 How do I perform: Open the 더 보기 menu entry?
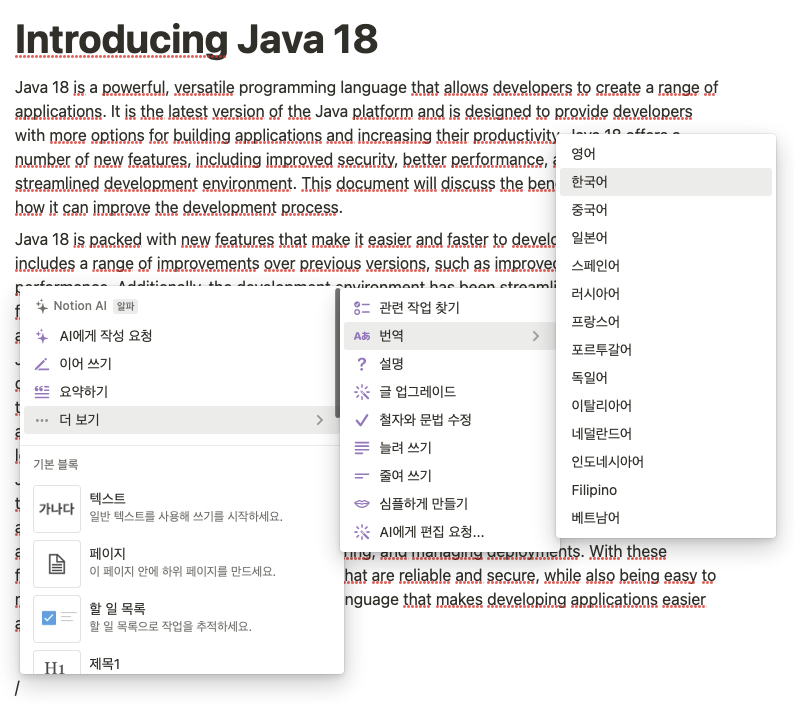(181, 420)
